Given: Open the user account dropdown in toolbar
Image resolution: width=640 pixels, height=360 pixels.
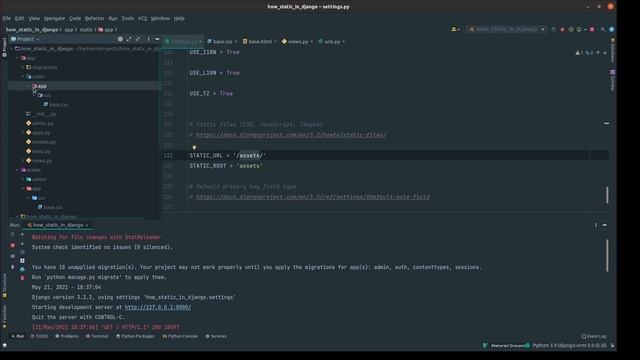Looking at the screenshot, I should tap(456, 29).
